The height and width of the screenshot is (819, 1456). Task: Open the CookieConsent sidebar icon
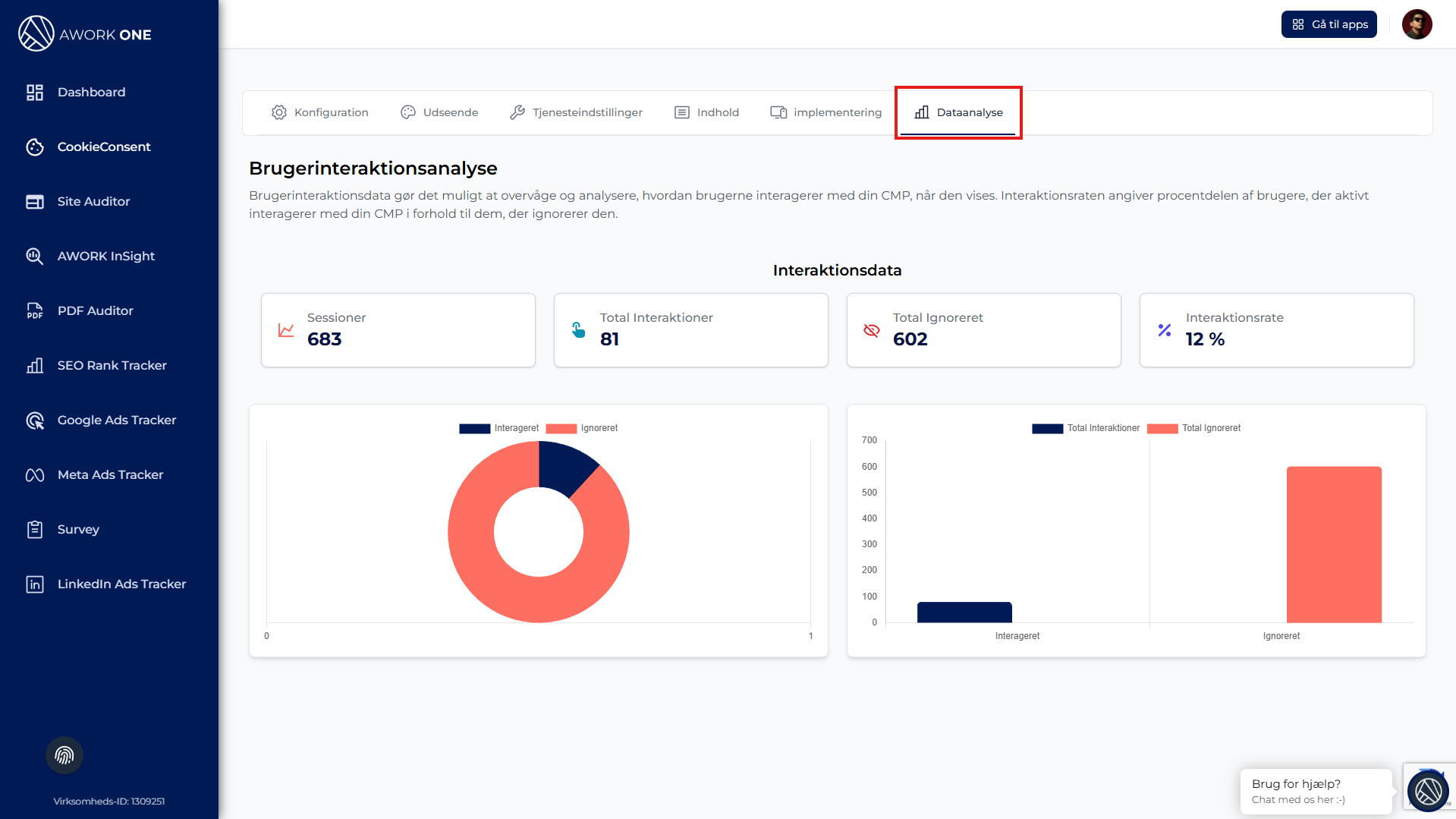point(35,147)
